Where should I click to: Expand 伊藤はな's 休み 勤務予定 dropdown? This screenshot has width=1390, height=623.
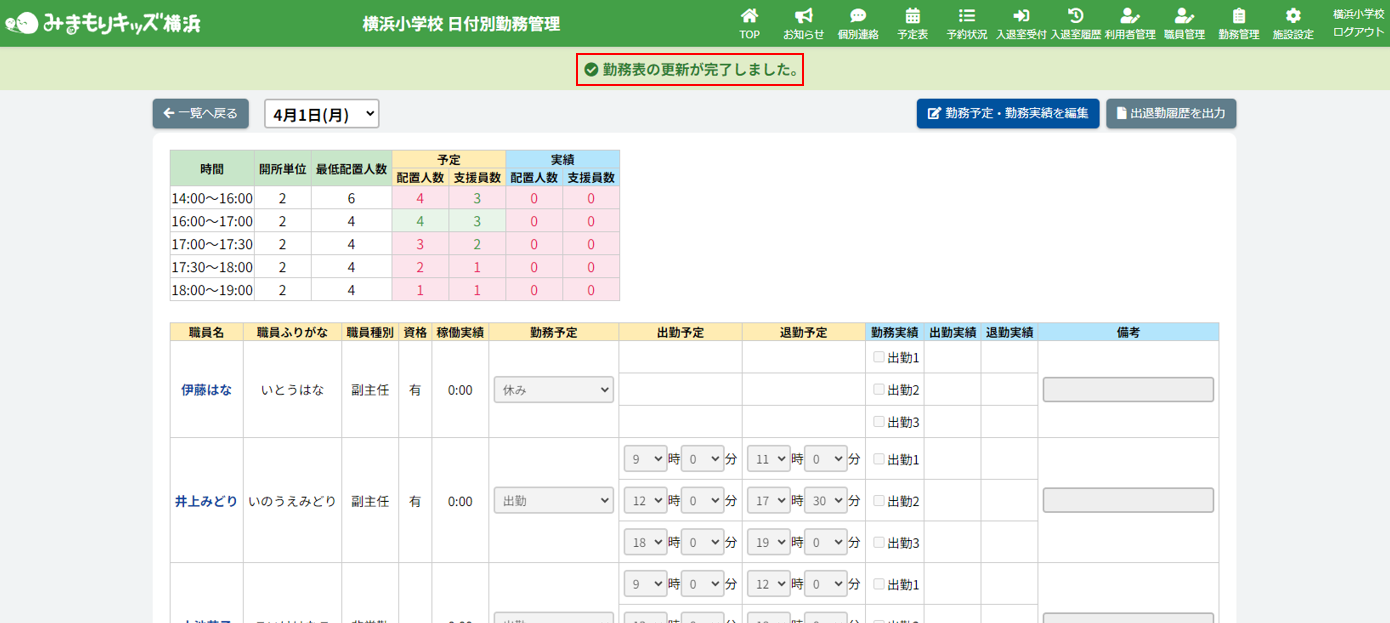(553, 390)
